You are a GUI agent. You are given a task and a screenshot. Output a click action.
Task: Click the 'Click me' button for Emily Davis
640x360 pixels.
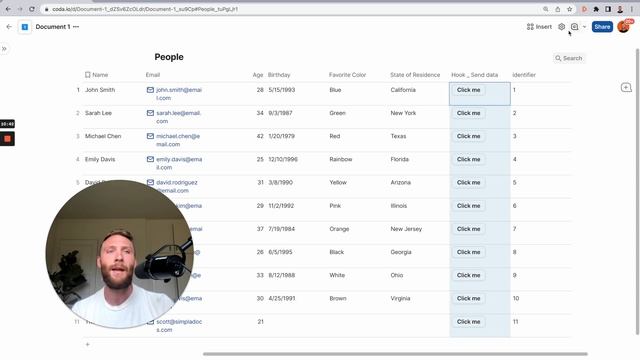469,159
